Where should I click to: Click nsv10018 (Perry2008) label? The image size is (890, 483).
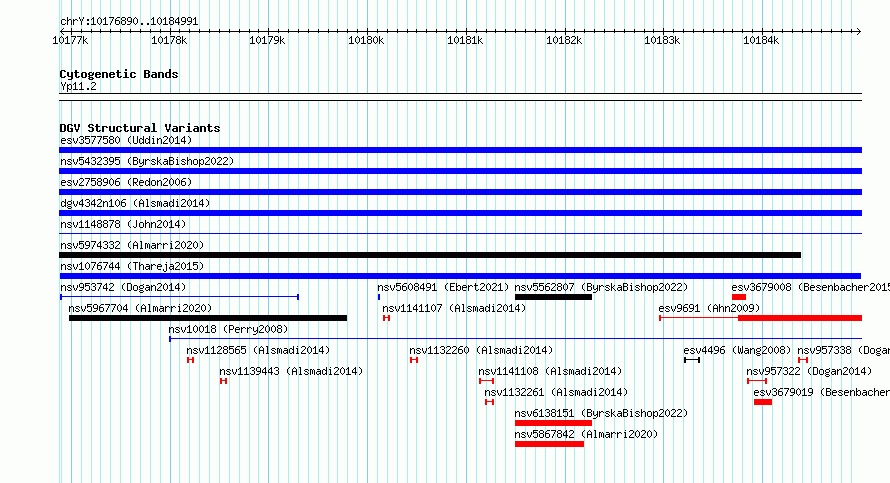pos(228,329)
